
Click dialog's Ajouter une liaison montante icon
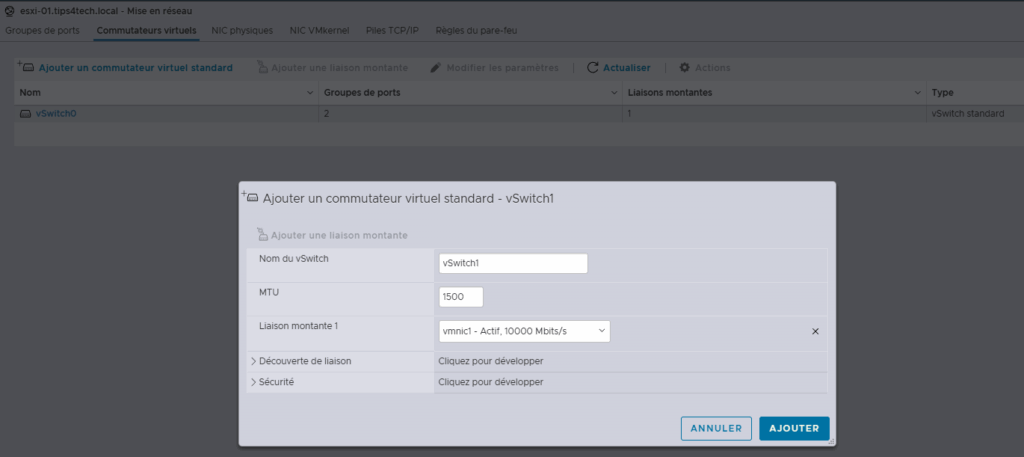(263, 235)
